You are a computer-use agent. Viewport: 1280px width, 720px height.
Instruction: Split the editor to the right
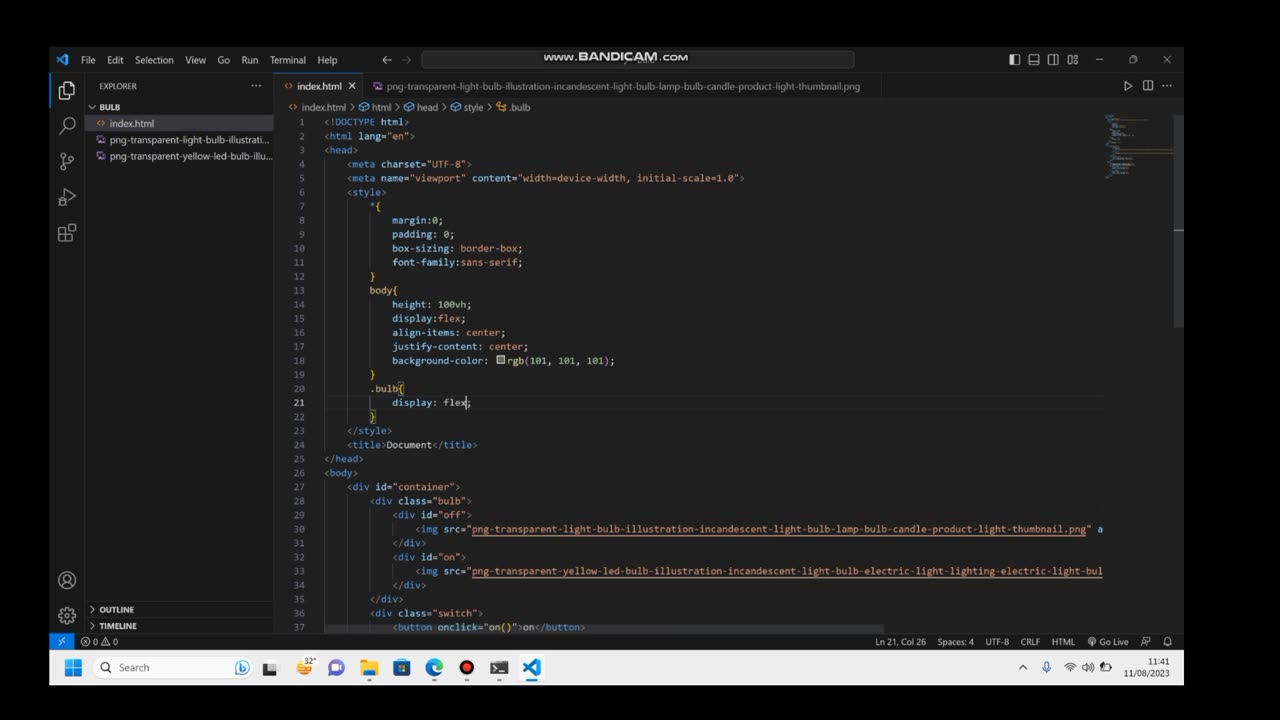point(1148,86)
